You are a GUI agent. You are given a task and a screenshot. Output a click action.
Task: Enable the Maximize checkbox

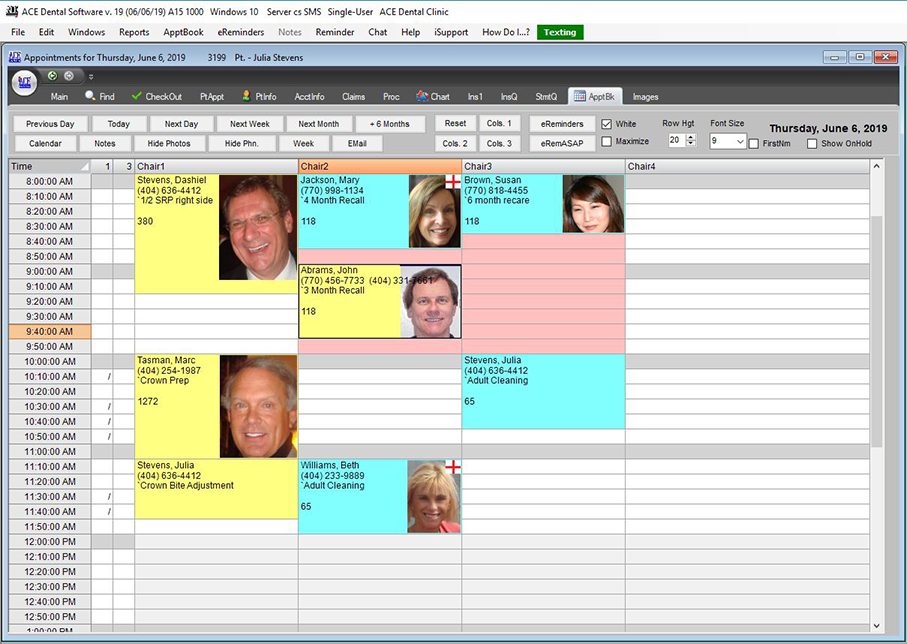pos(606,141)
